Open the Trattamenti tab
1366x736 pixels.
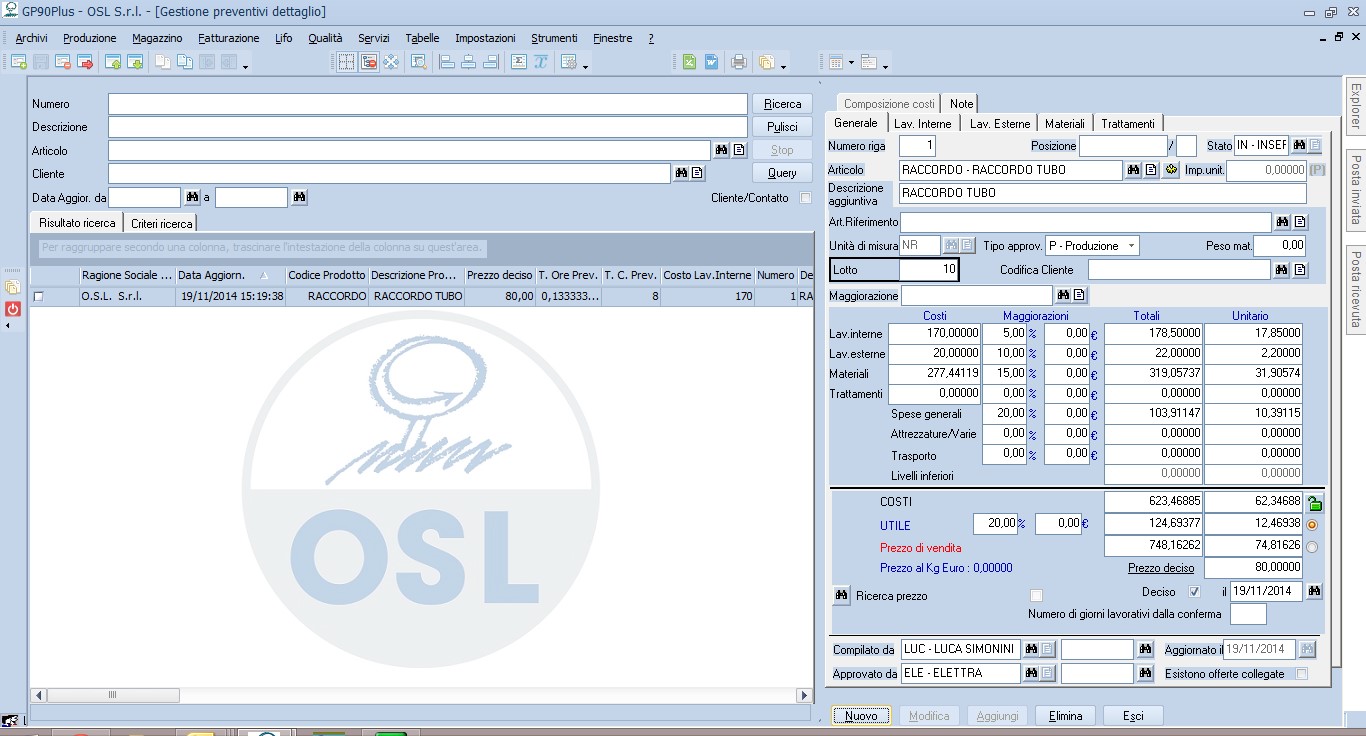[1128, 124]
